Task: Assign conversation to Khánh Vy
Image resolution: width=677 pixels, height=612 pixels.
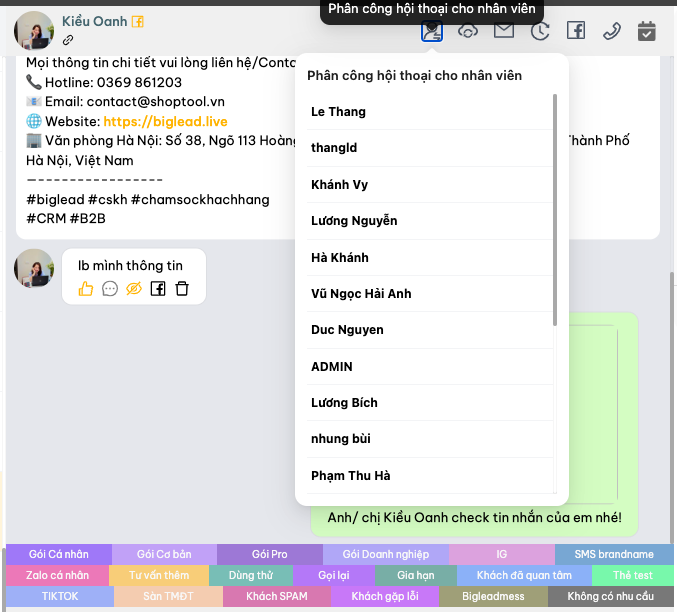Action: coord(339,184)
